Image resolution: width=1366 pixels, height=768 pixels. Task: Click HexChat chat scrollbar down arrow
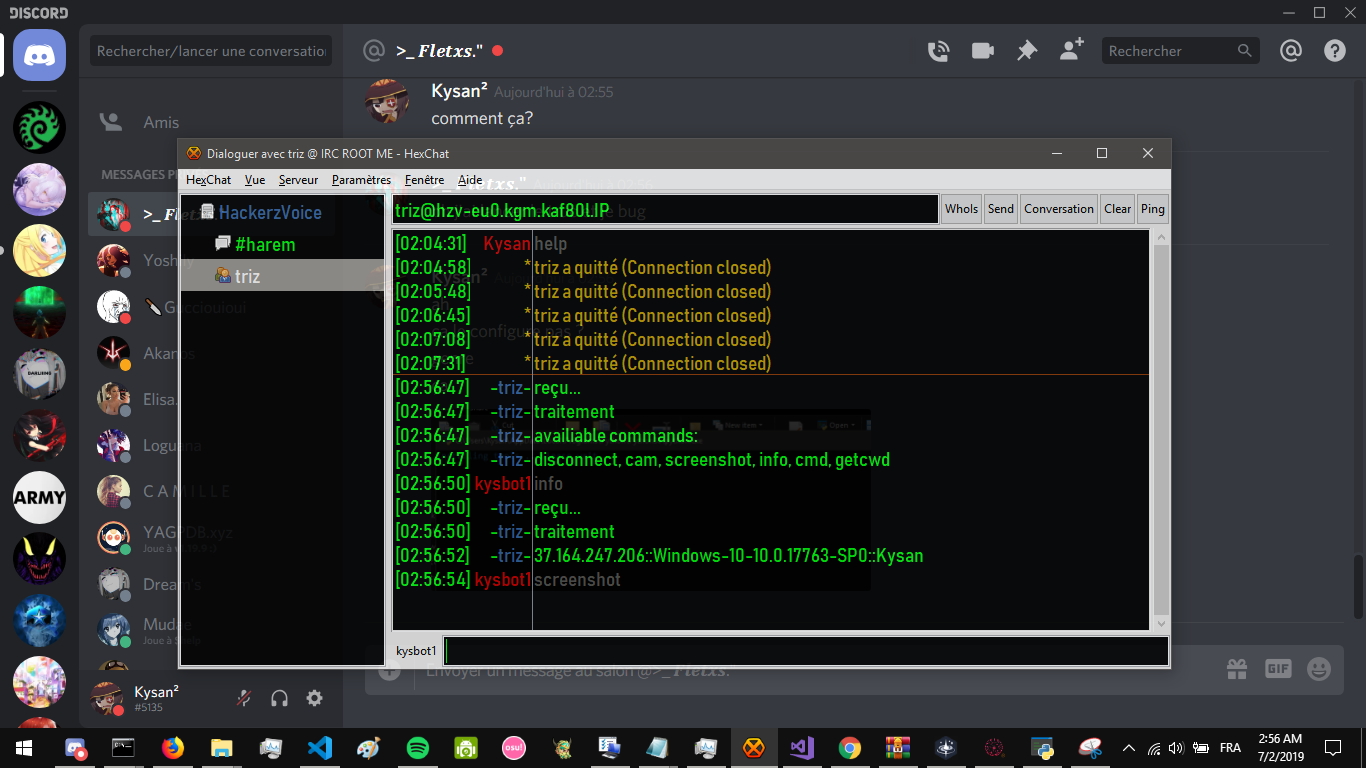tap(1161, 623)
